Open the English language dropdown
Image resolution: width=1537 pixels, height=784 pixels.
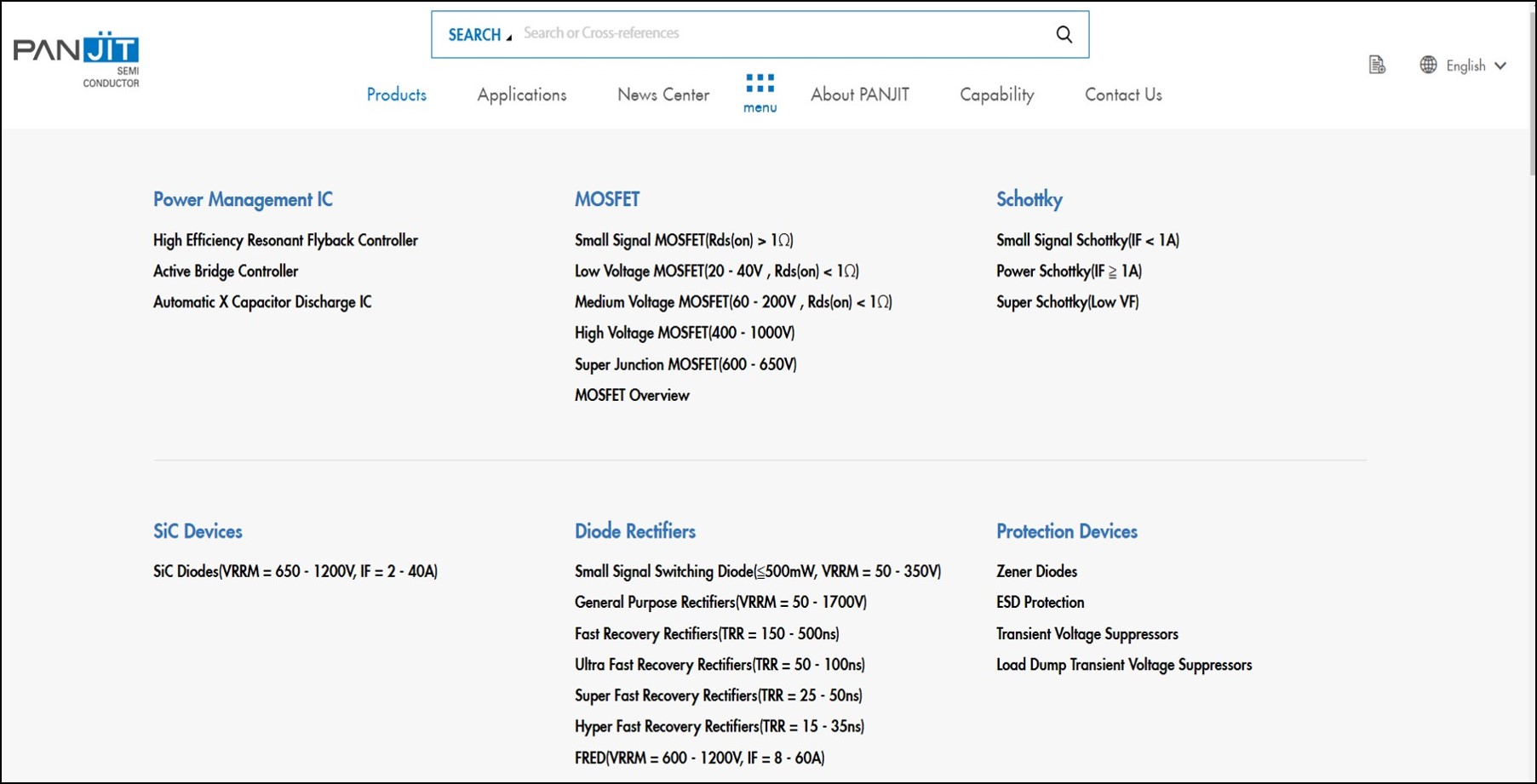click(x=1476, y=66)
